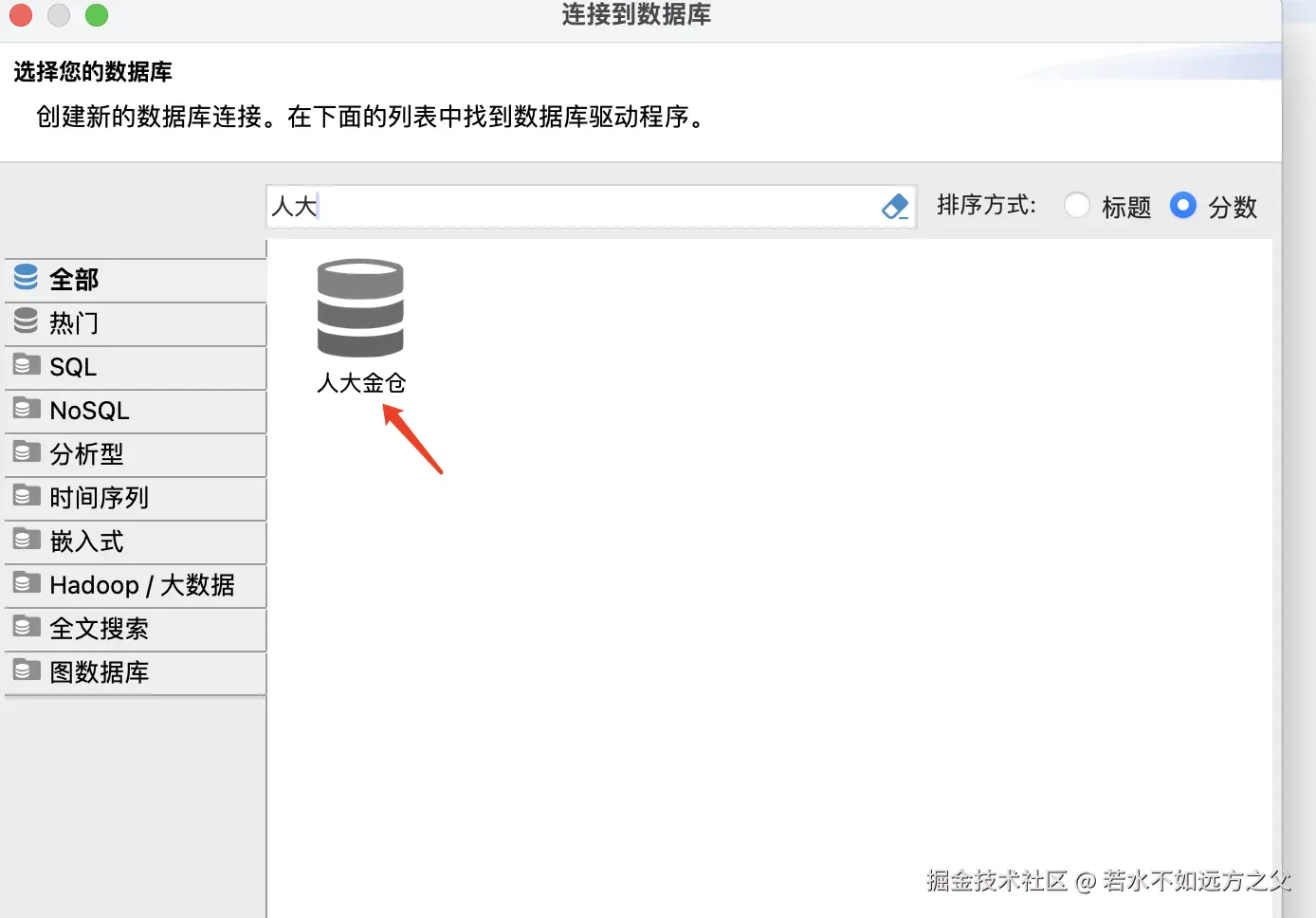Open the 热门 category tab
Viewport: 1316px width, 918px height.
pos(136,323)
